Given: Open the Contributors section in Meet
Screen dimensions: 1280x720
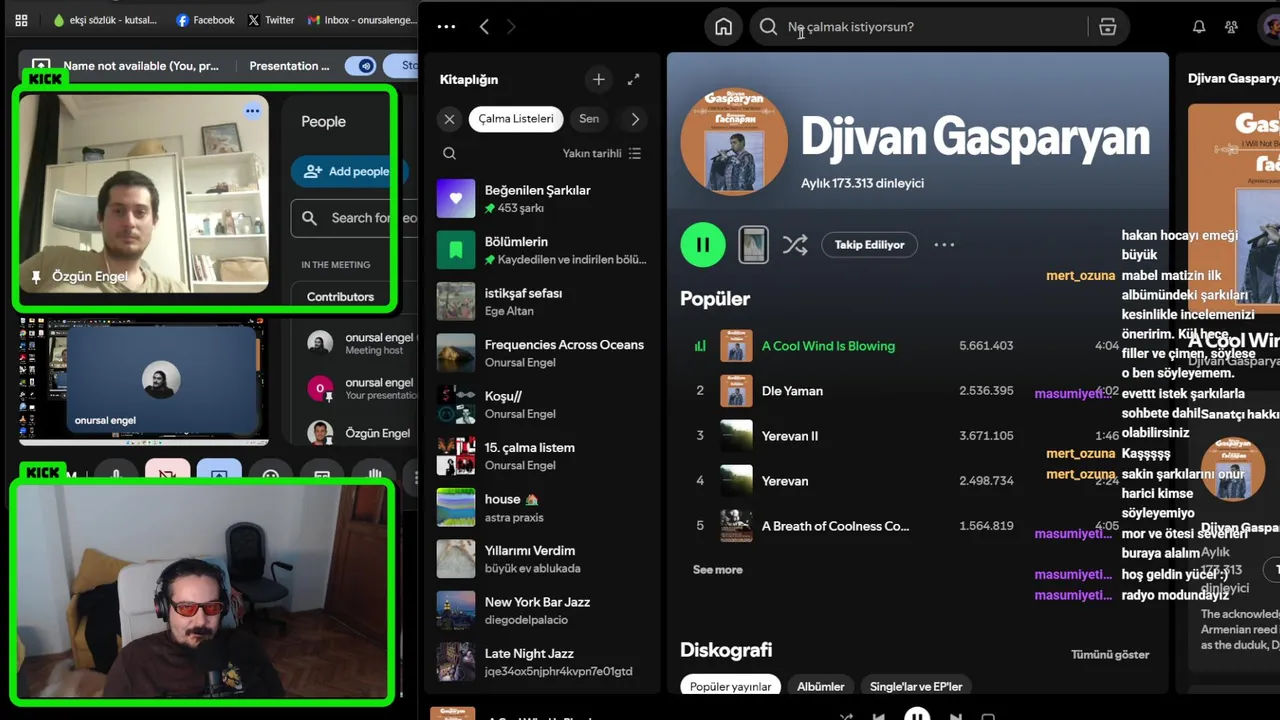Looking at the screenshot, I should (x=340, y=296).
